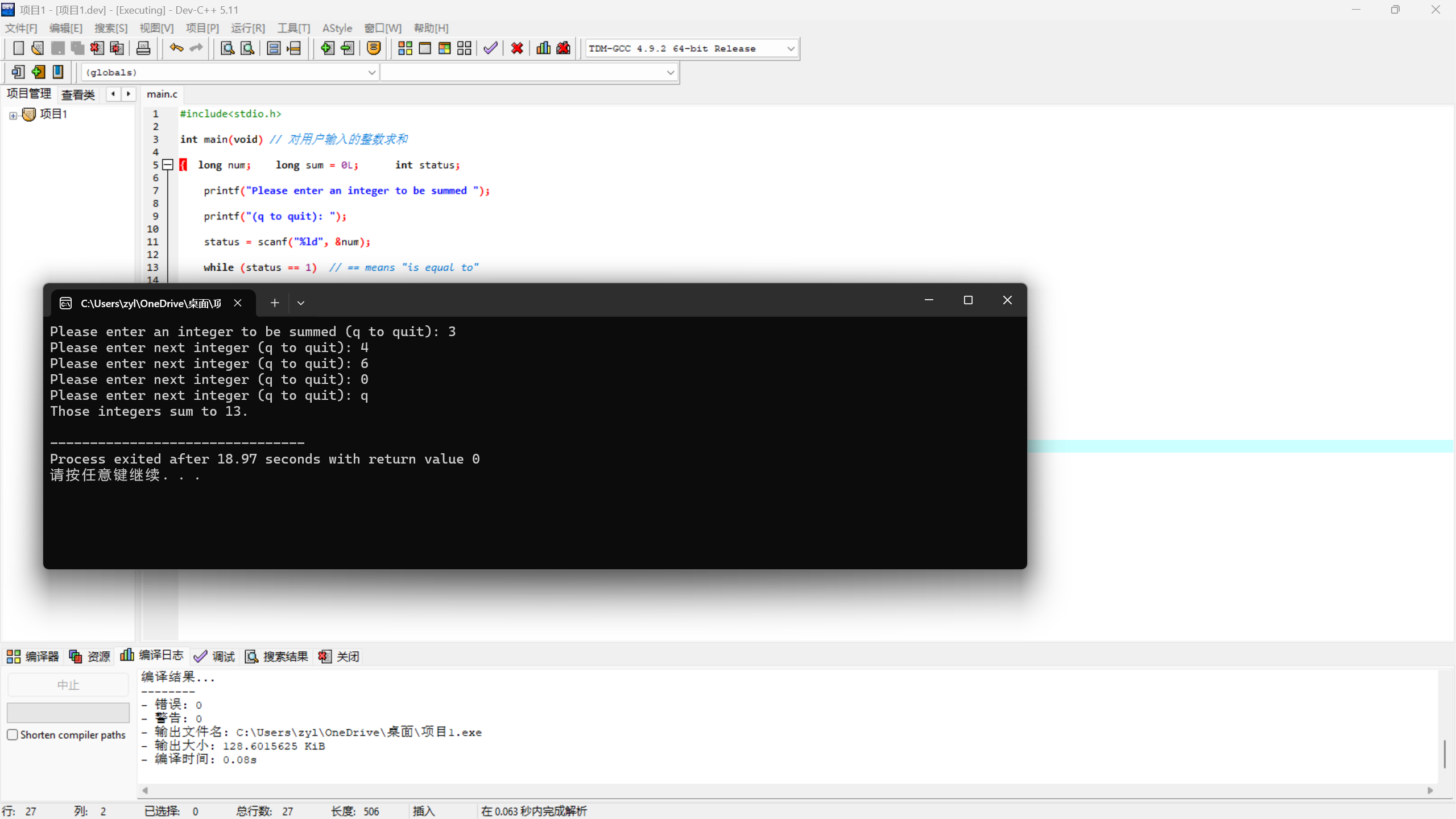Click the purple checkmark Debug icon

(490, 48)
